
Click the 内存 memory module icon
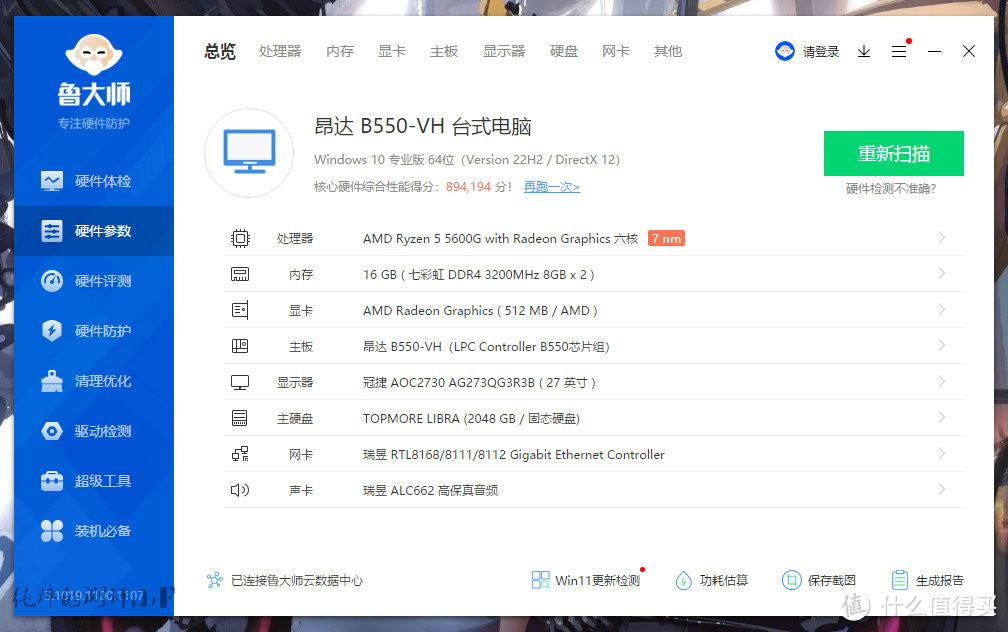[x=240, y=275]
